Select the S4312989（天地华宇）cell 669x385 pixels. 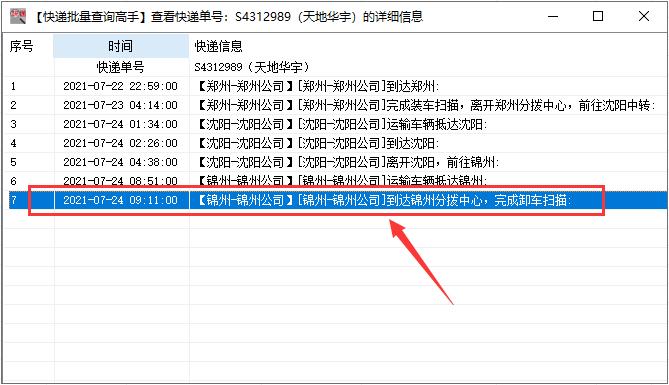tap(252, 67)
